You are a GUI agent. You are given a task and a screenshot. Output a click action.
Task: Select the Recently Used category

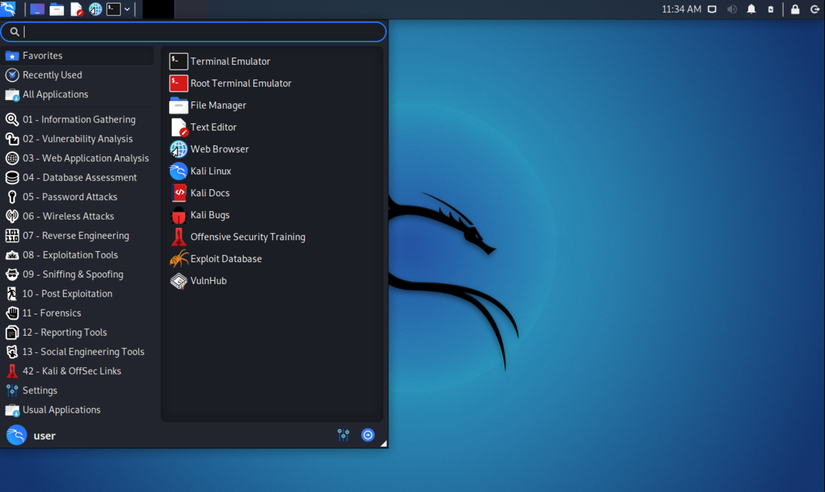coord(77,75)
